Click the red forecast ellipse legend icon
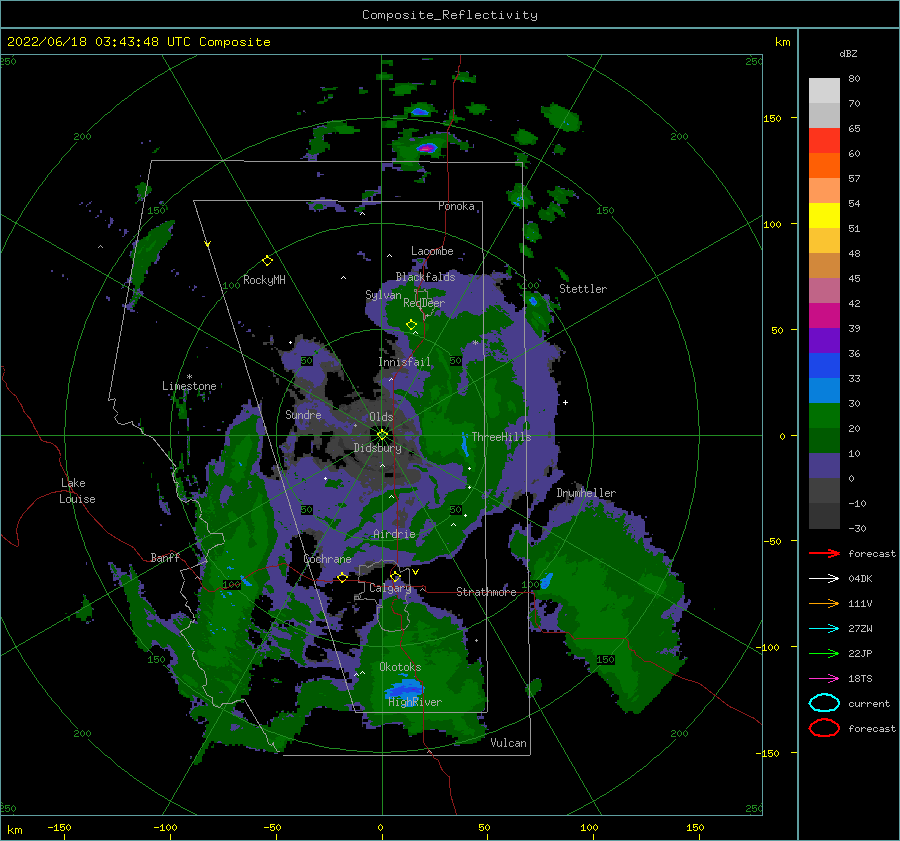900x841 pixels. tap(824, 728)
